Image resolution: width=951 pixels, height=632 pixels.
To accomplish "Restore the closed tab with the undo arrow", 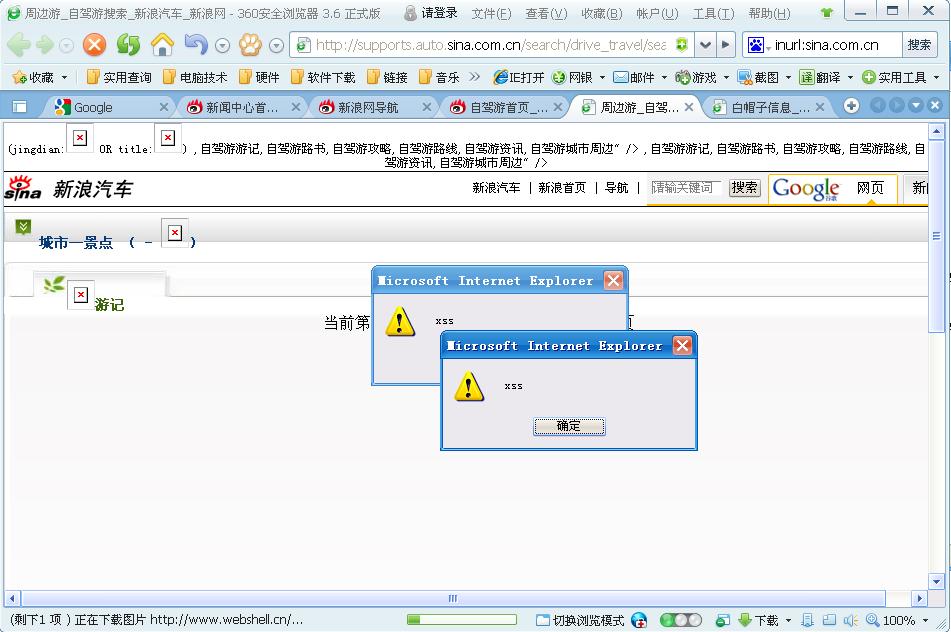I will pos(196,44).
